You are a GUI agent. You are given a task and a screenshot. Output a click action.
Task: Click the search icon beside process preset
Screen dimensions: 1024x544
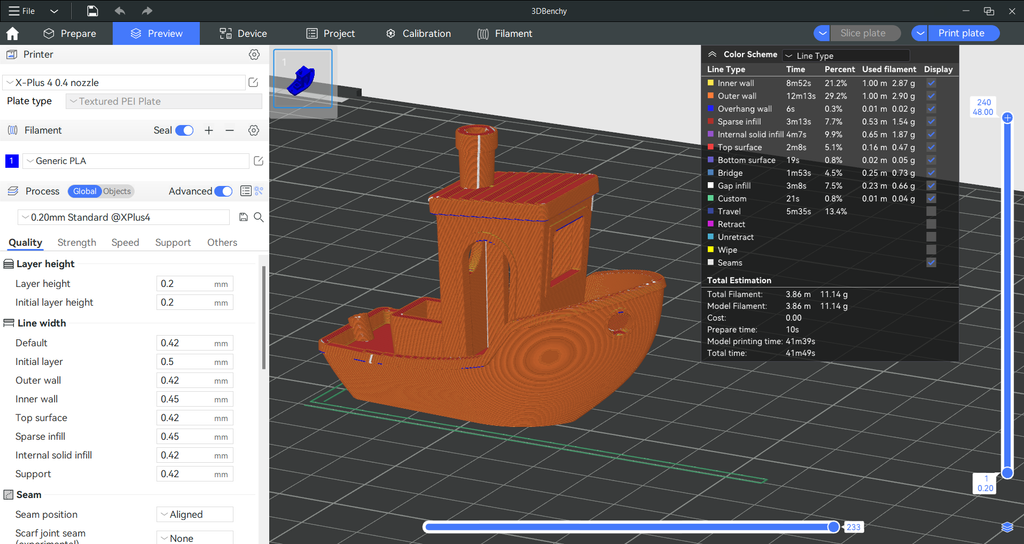point(259,217)
